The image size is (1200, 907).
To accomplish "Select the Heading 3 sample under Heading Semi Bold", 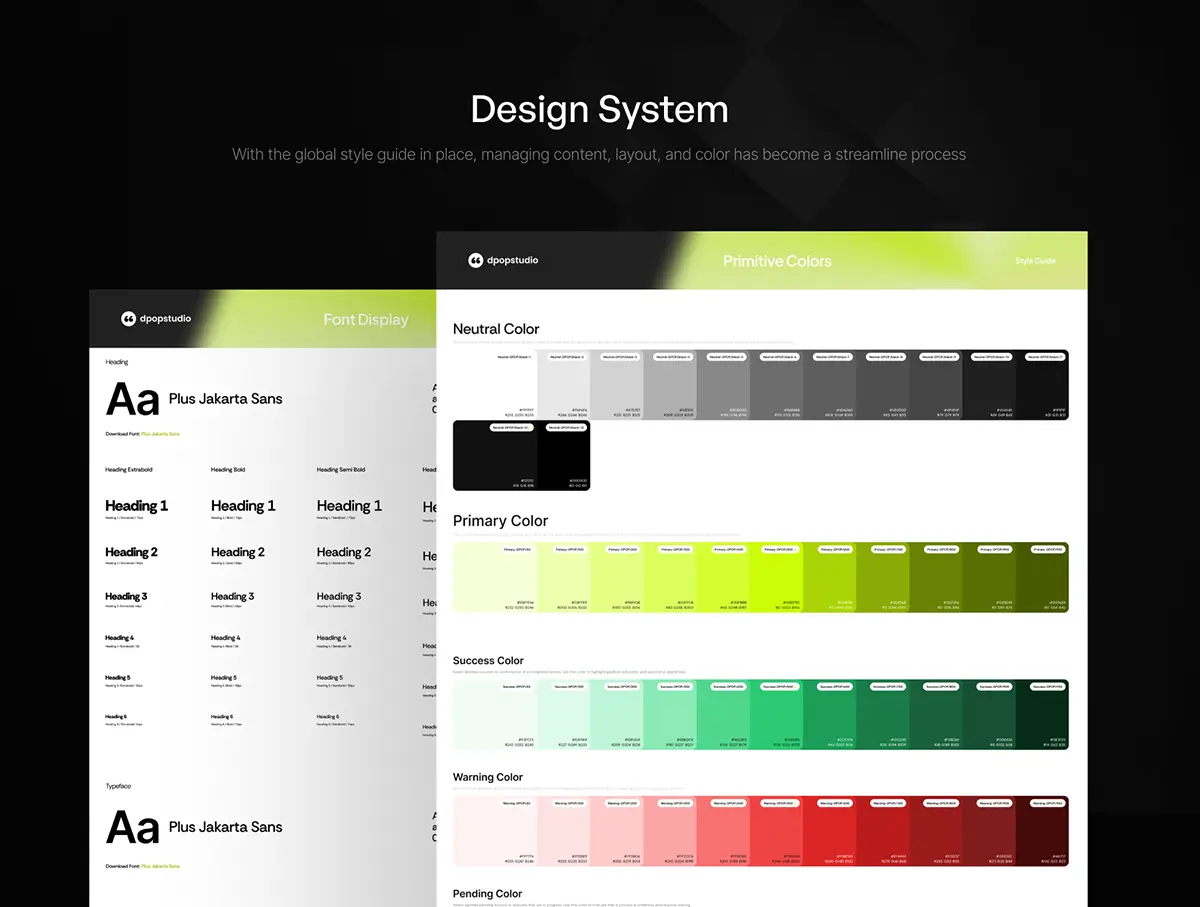I will coord(339,596).
